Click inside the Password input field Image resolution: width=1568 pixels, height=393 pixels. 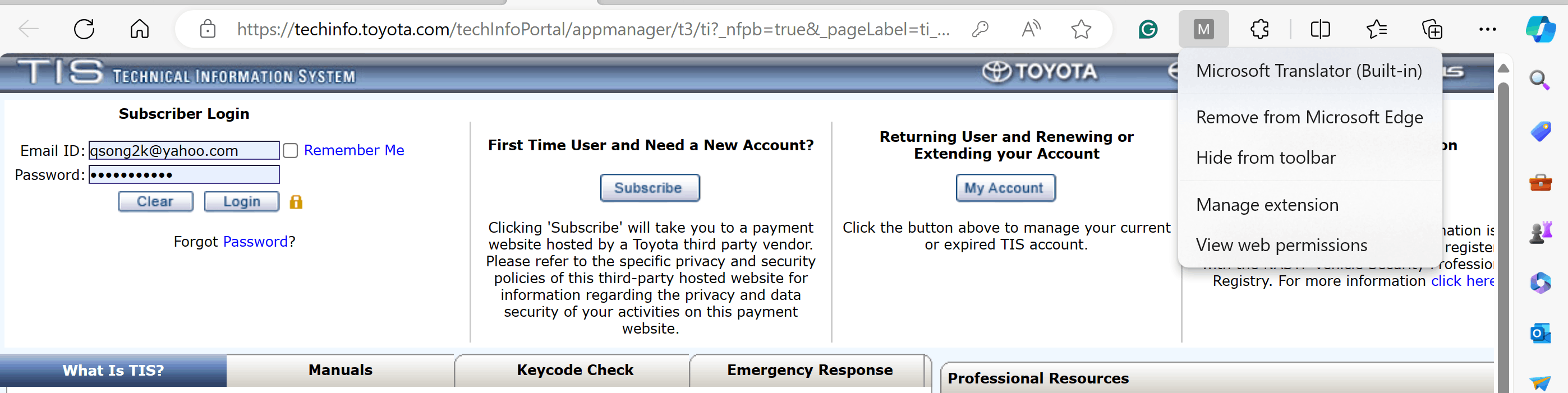click(184, 174)
